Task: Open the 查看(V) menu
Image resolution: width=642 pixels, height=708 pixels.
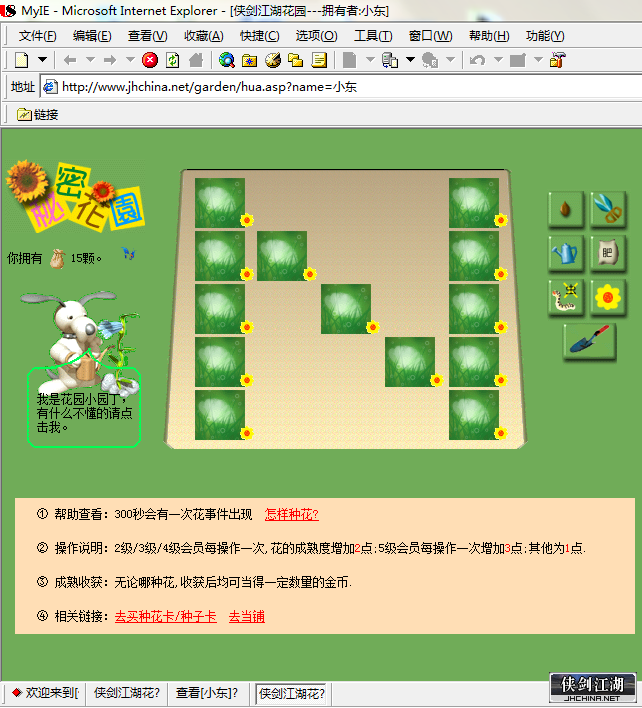Action: [x=148, y=36]
